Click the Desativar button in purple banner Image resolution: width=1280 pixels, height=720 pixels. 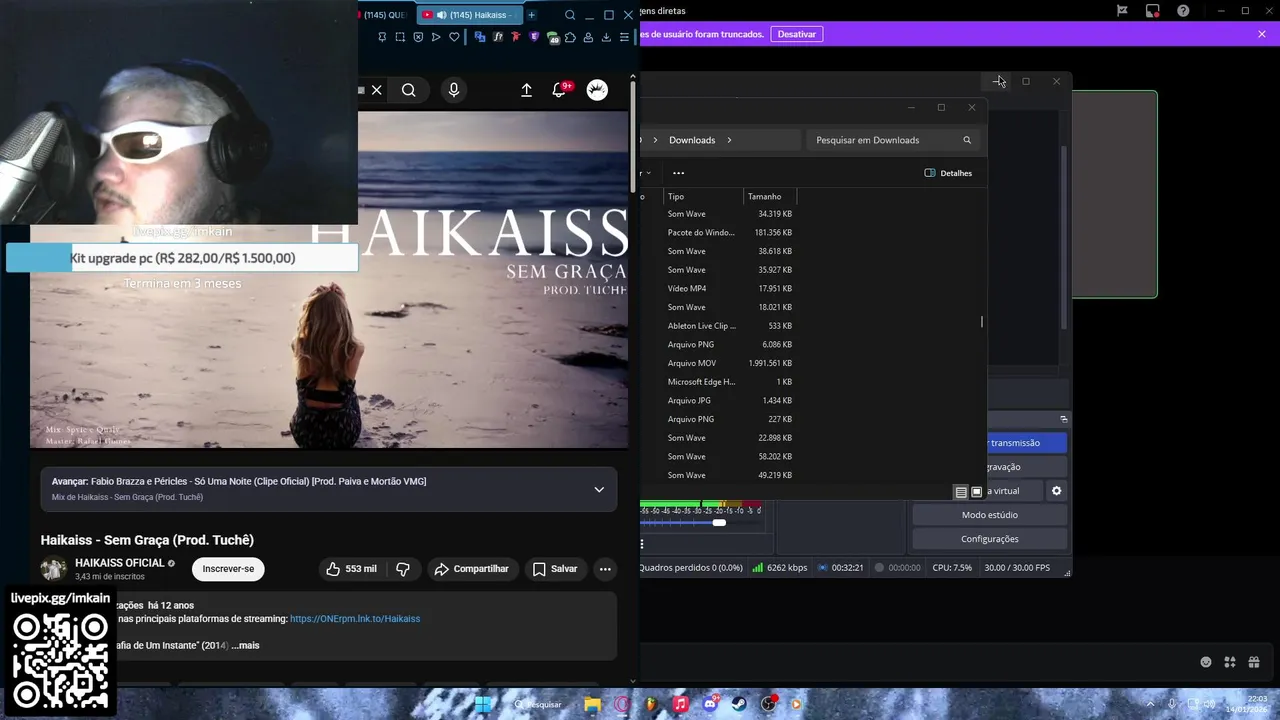tap(797, 34)
